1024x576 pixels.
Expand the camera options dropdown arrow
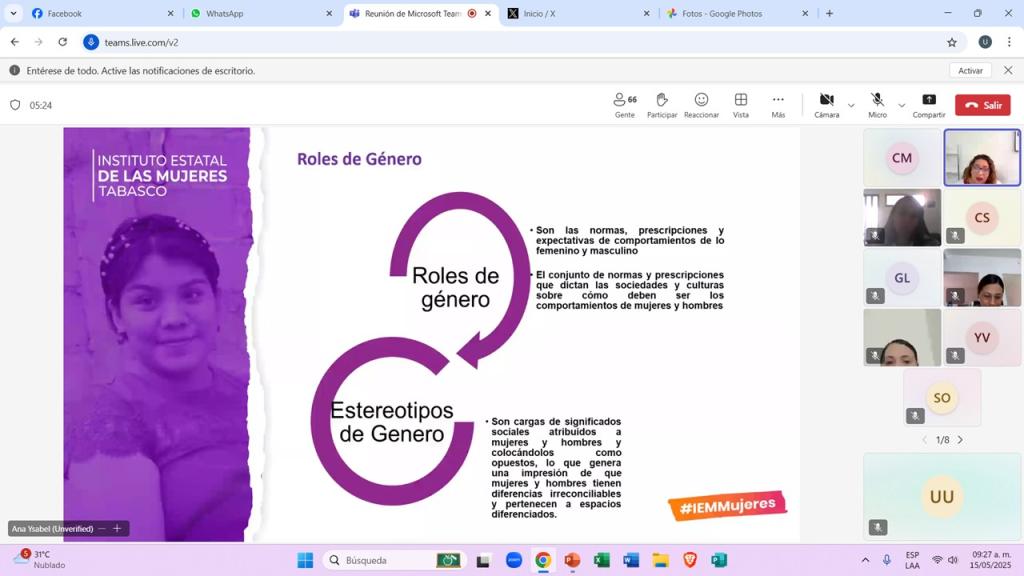click(851, 105)
